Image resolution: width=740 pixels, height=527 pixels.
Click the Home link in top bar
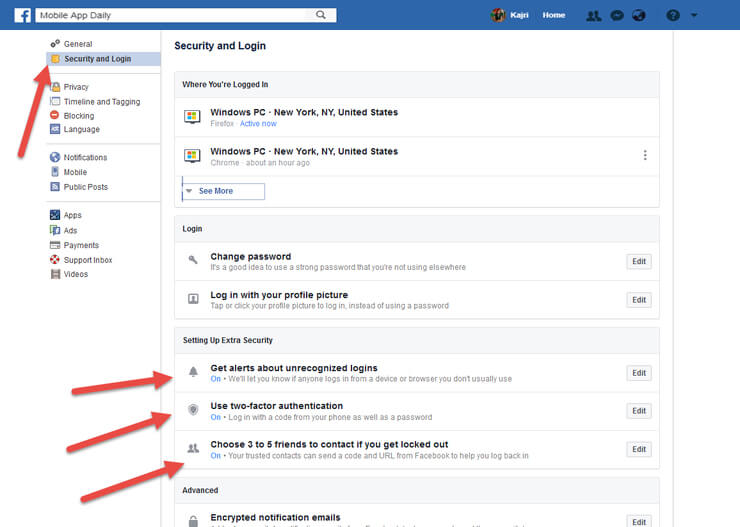click(x=554, y=15)
